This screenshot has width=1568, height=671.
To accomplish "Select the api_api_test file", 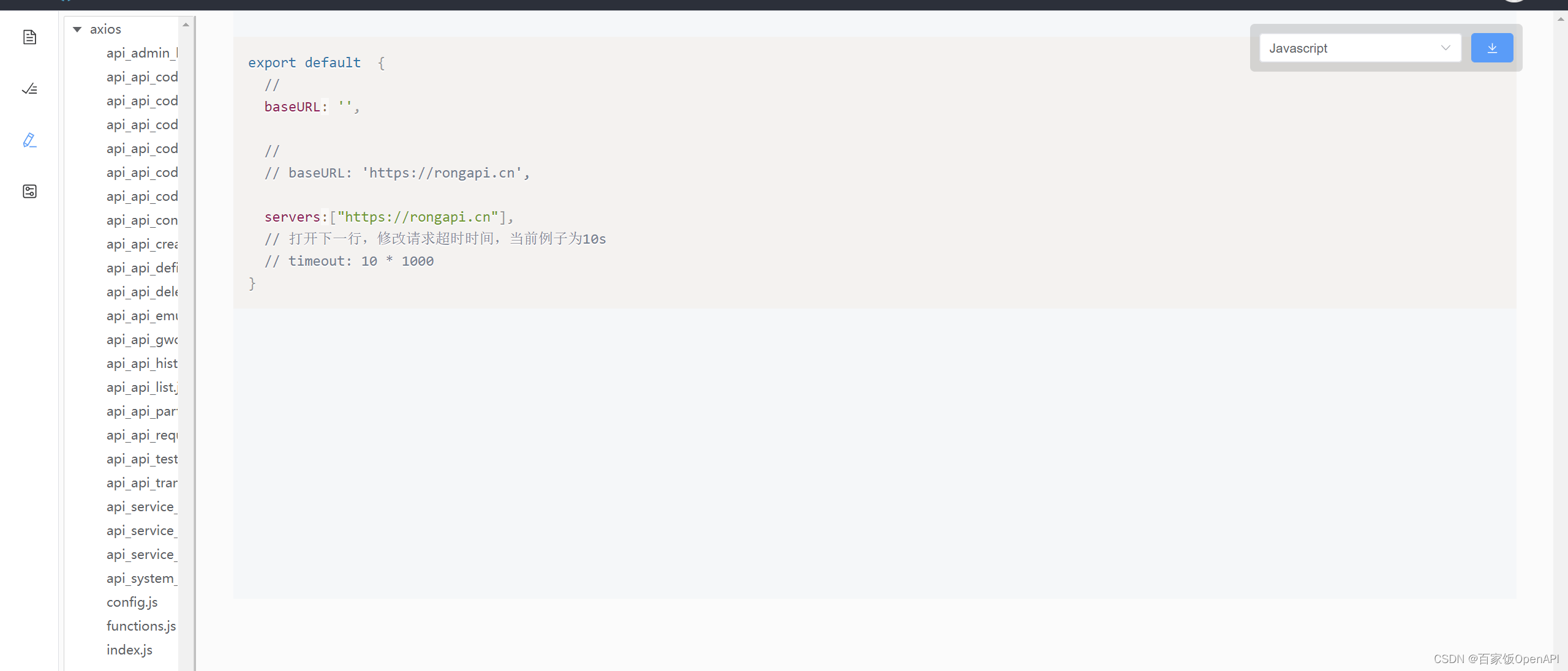I will [142, 459].
